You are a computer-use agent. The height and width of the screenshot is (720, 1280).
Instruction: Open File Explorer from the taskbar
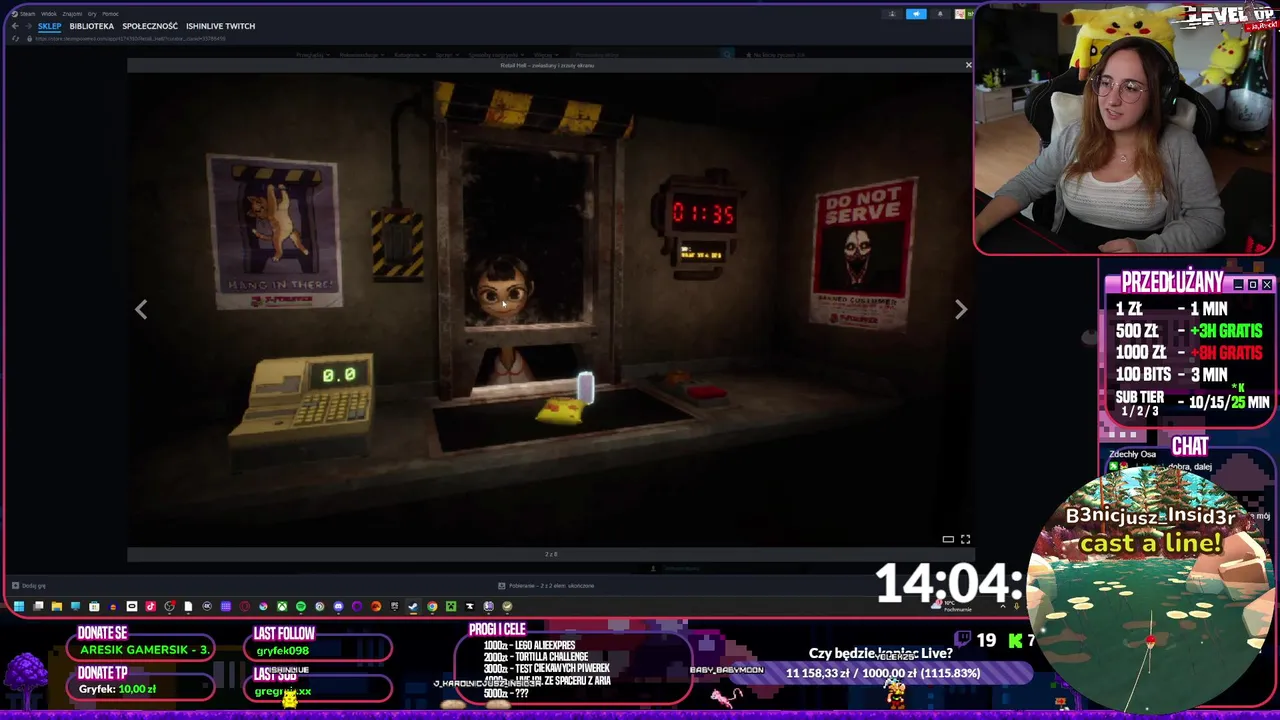57,606
